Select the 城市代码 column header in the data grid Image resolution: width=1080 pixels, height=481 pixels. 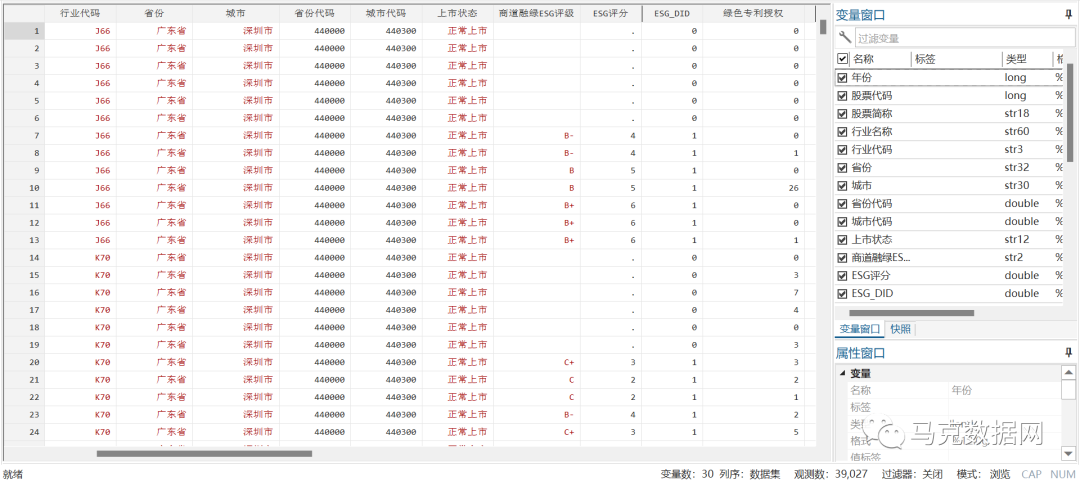point(385,13)
